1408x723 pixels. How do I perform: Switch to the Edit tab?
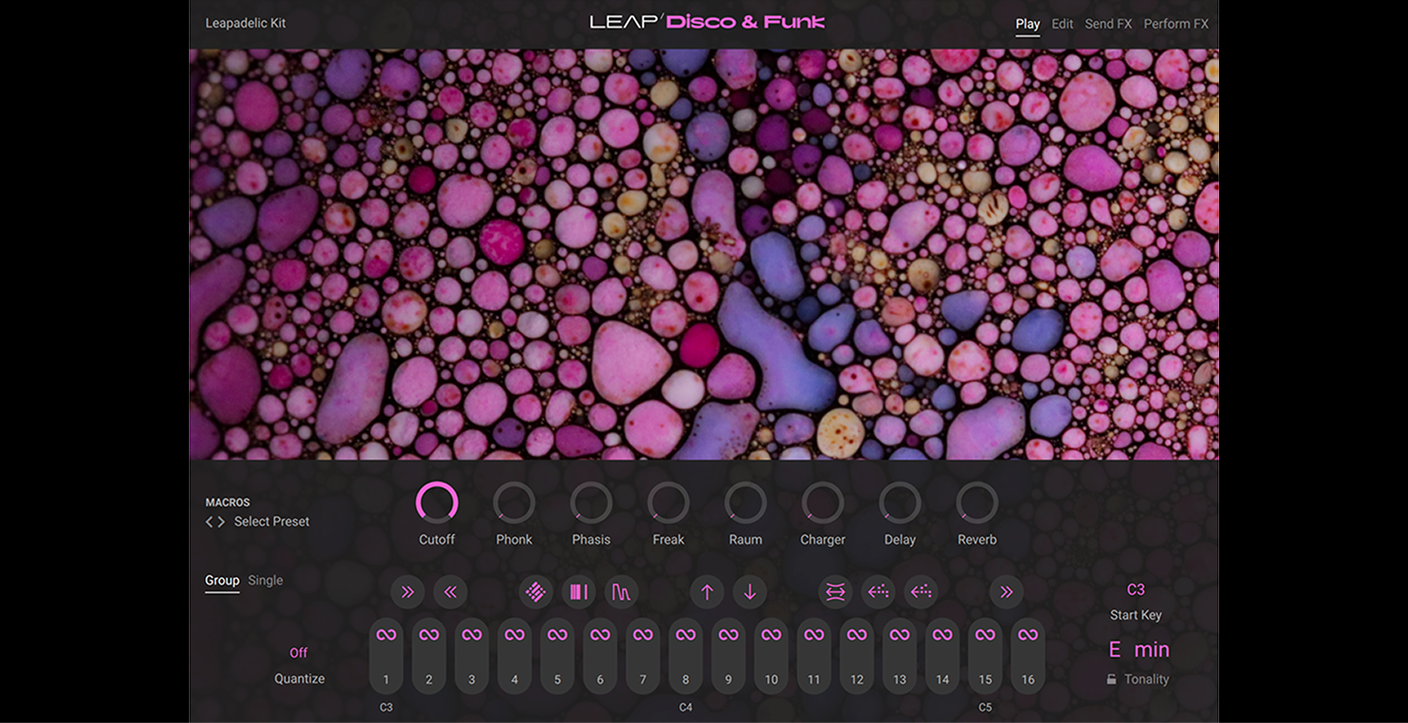[x=1061, y=23]
